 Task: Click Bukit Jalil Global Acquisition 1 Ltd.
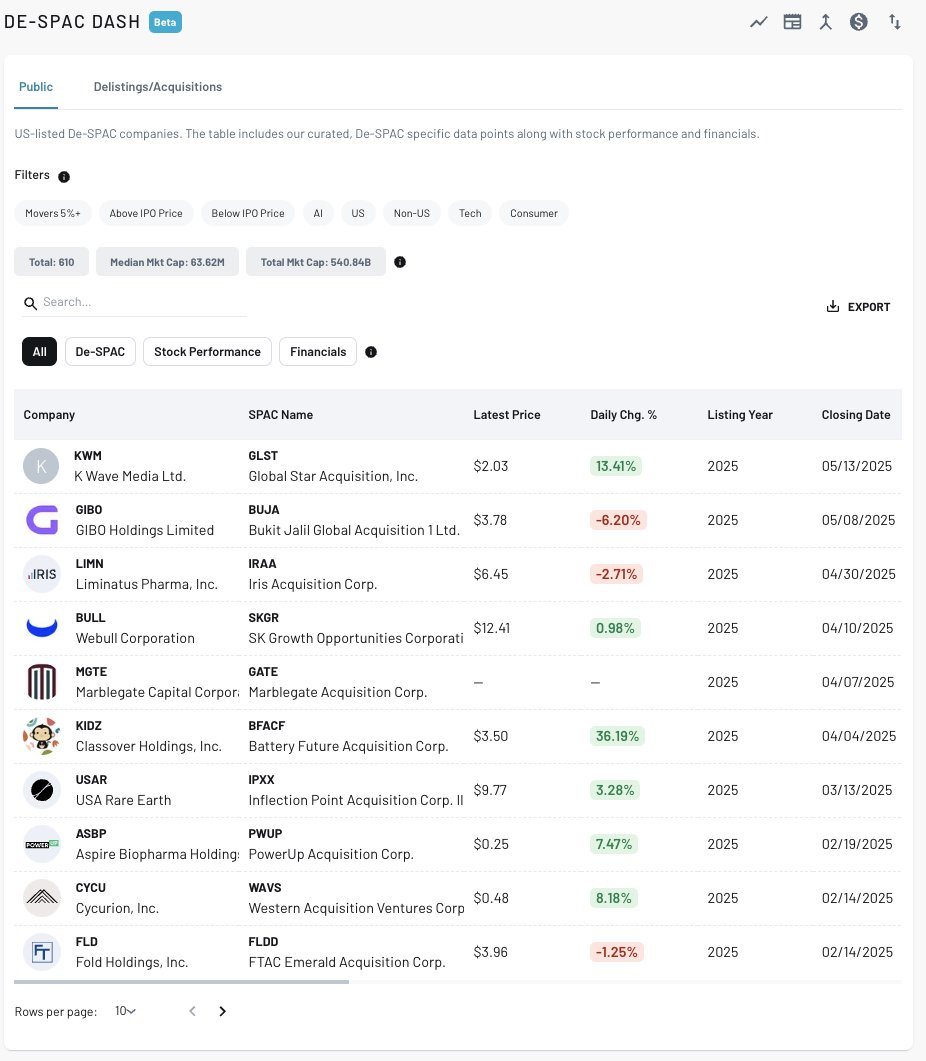coord(354,530)
